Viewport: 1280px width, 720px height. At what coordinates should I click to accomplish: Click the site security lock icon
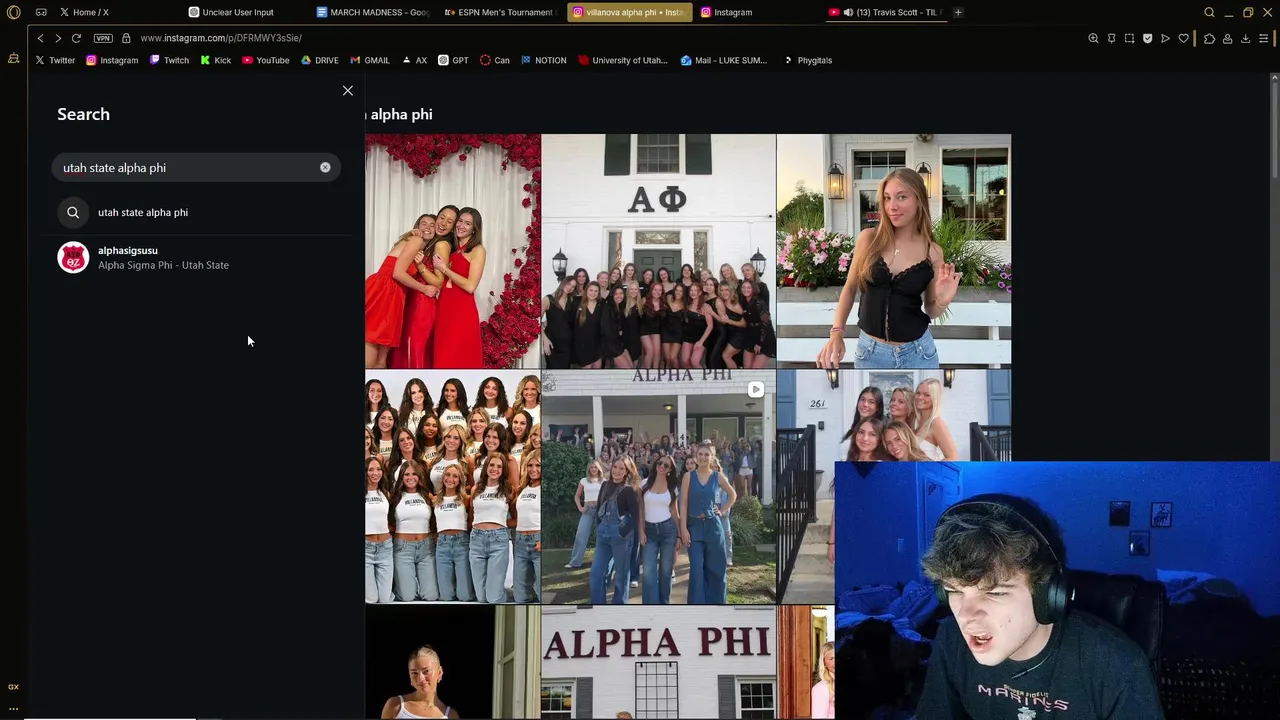[126, 38]
